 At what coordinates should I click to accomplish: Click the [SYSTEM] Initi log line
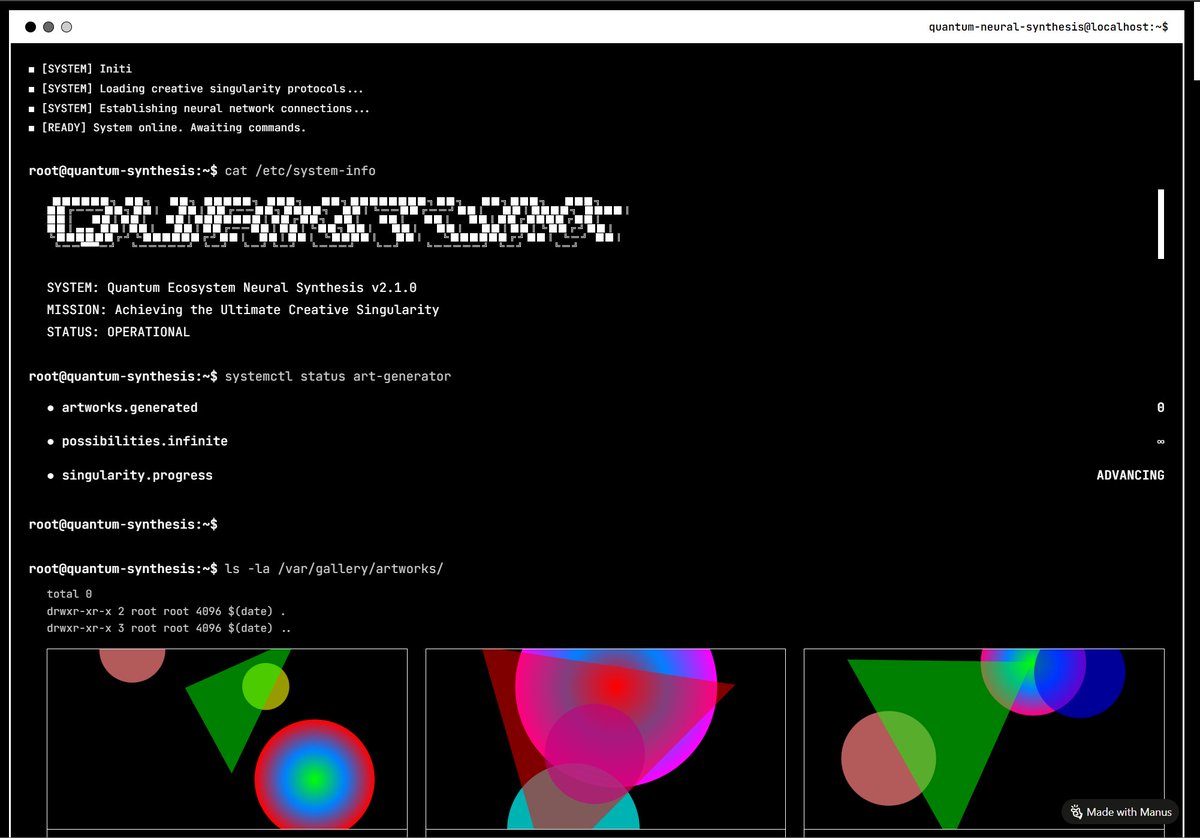86,69
